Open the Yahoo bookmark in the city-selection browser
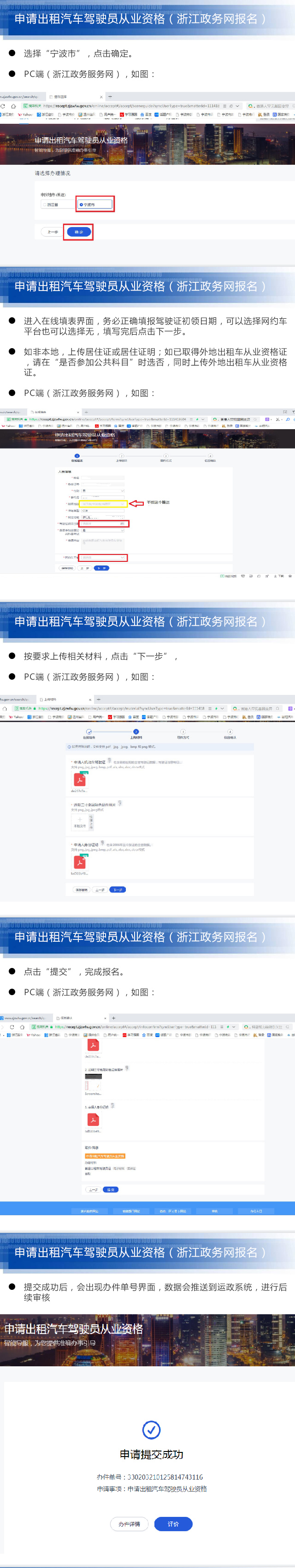The height and width of the screenshot is (1568, 295). point(26,115)
